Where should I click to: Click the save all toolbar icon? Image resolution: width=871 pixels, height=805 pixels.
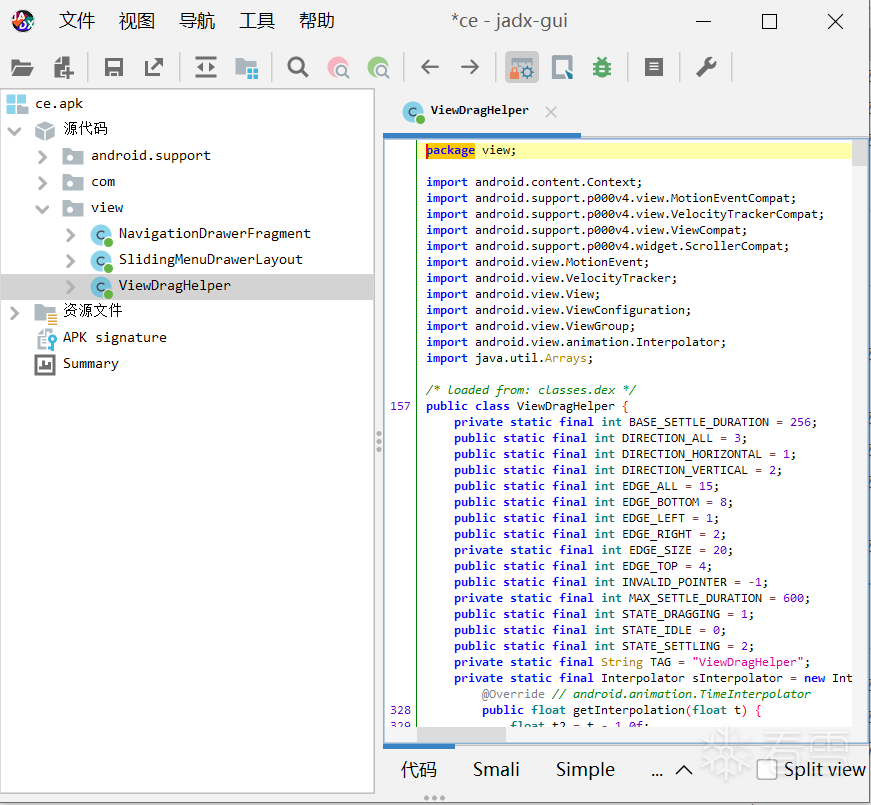(x=114, y=68)
